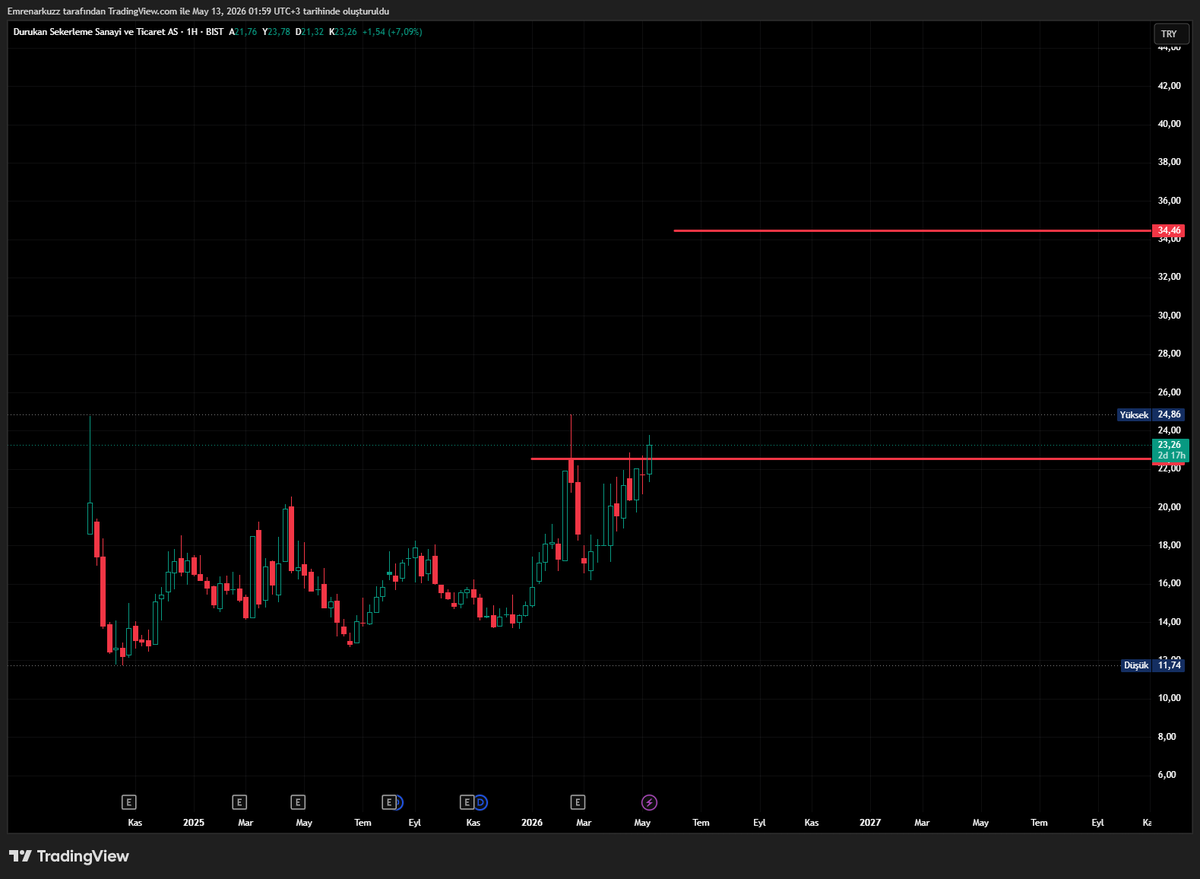Click the 2025 year label on time axis
Screen dimensions: 1200x879
[x=194, y=822]
